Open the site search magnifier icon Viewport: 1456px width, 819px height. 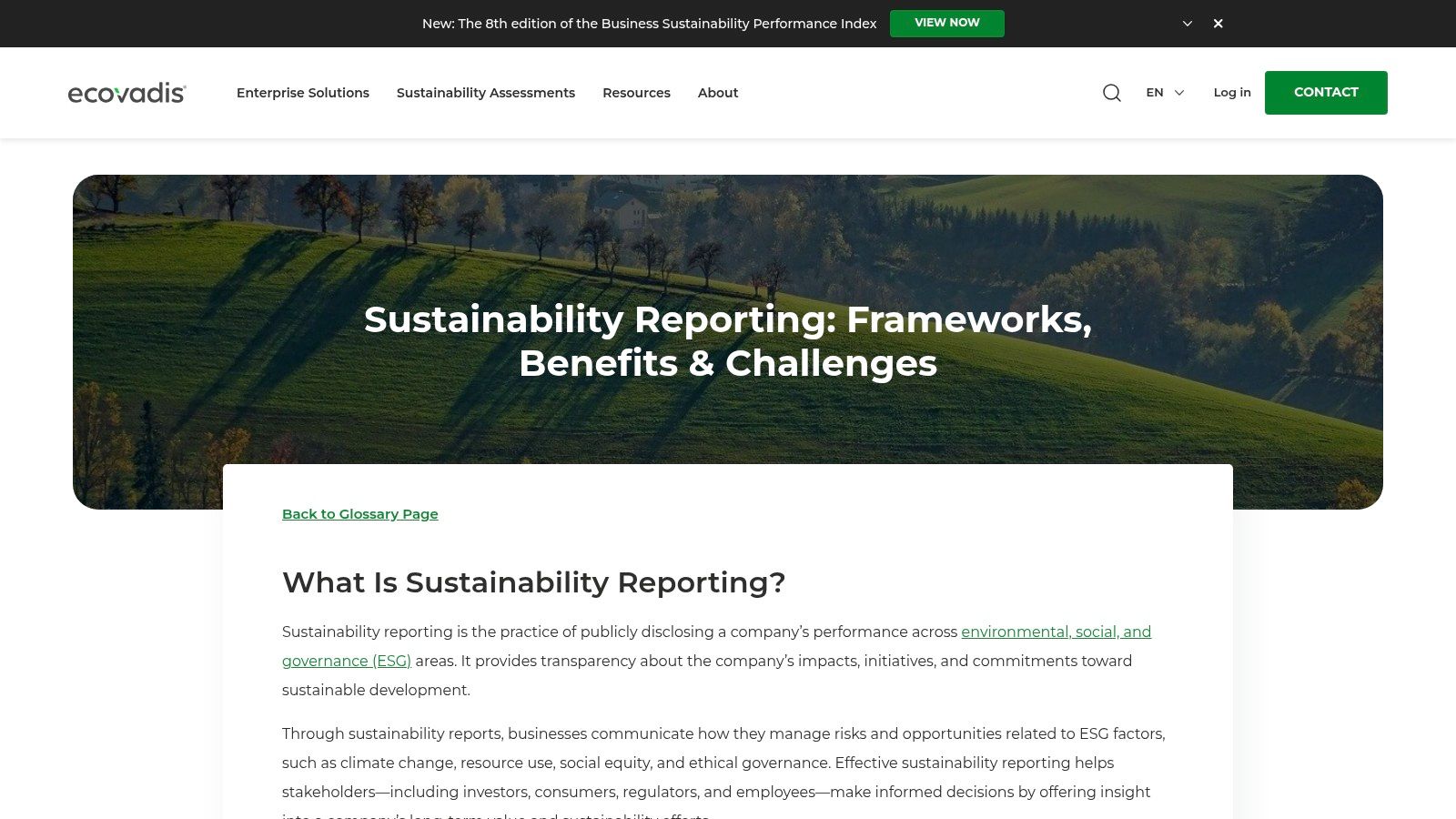pyautogui.click(x=1111, y=93)
